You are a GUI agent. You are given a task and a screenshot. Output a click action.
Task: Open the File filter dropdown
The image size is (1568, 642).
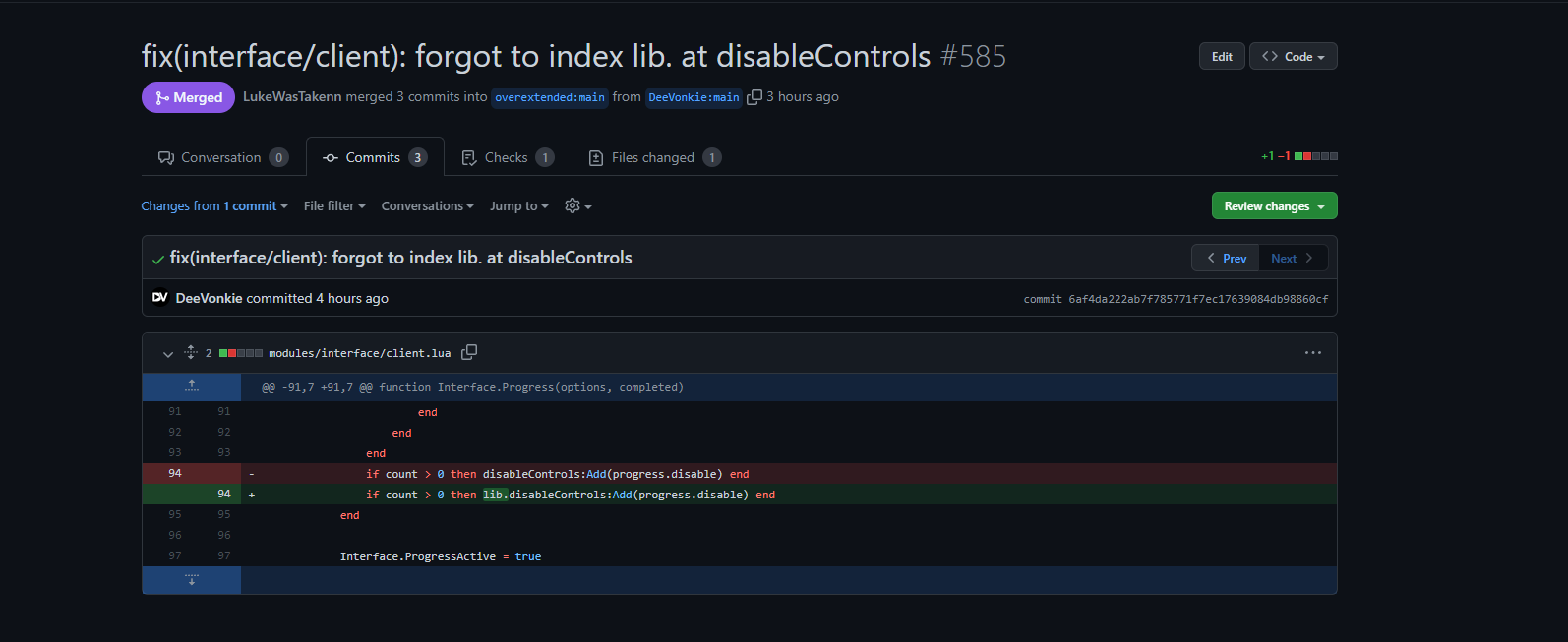pyautogui.click(x=333, y=205)
